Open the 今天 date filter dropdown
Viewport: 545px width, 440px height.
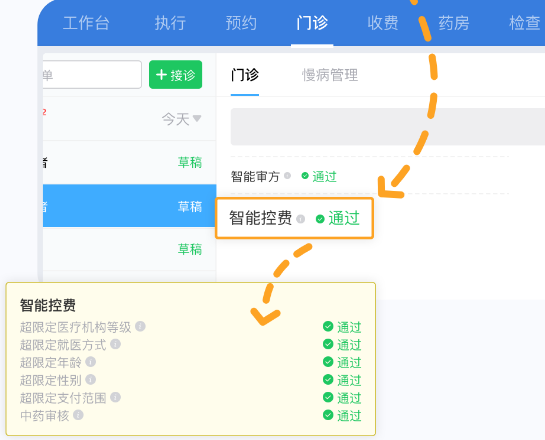tap(181, 119)
